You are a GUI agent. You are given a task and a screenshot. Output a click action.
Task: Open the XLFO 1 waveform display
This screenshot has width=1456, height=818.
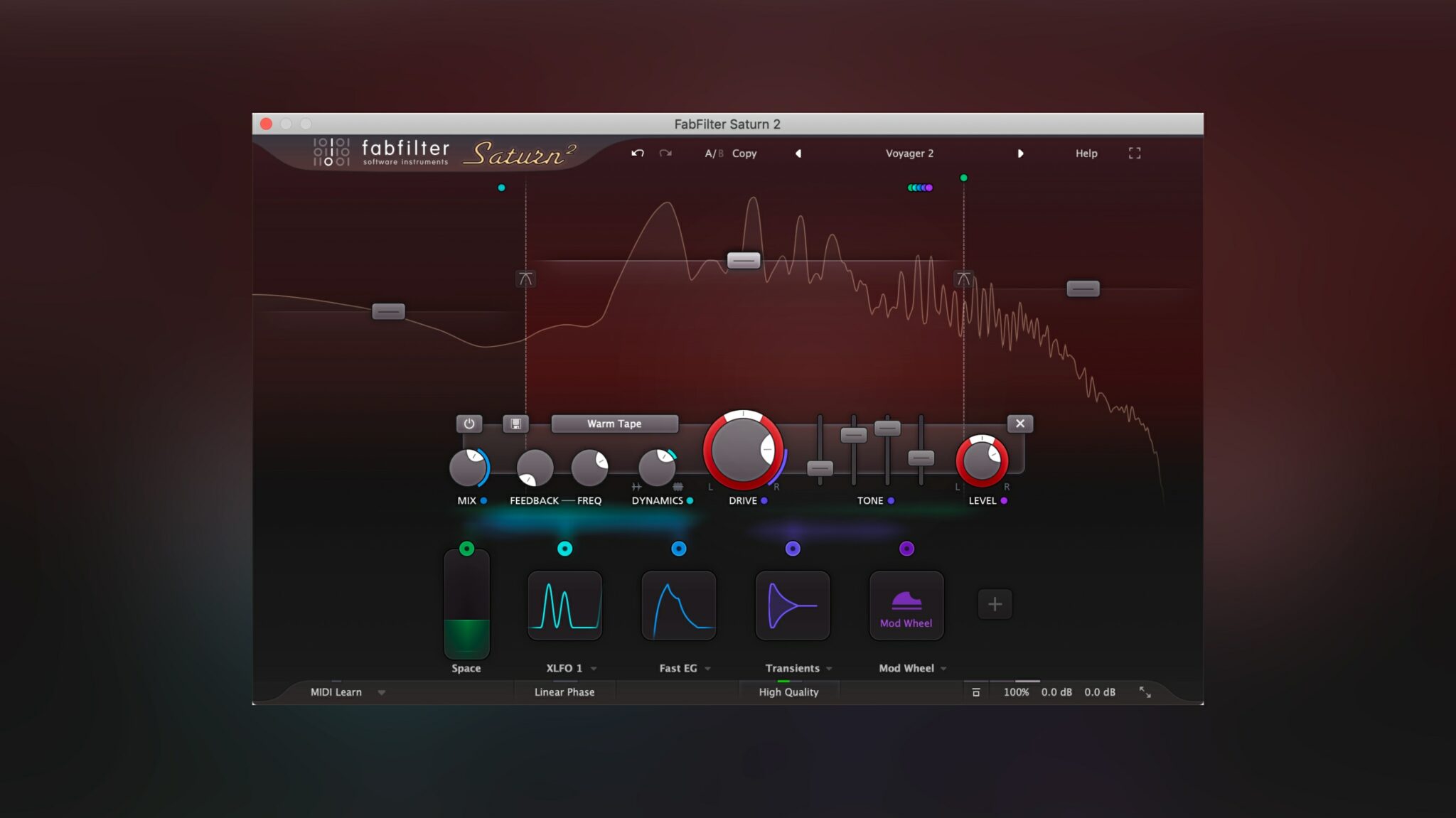click(x=564, y=605)
